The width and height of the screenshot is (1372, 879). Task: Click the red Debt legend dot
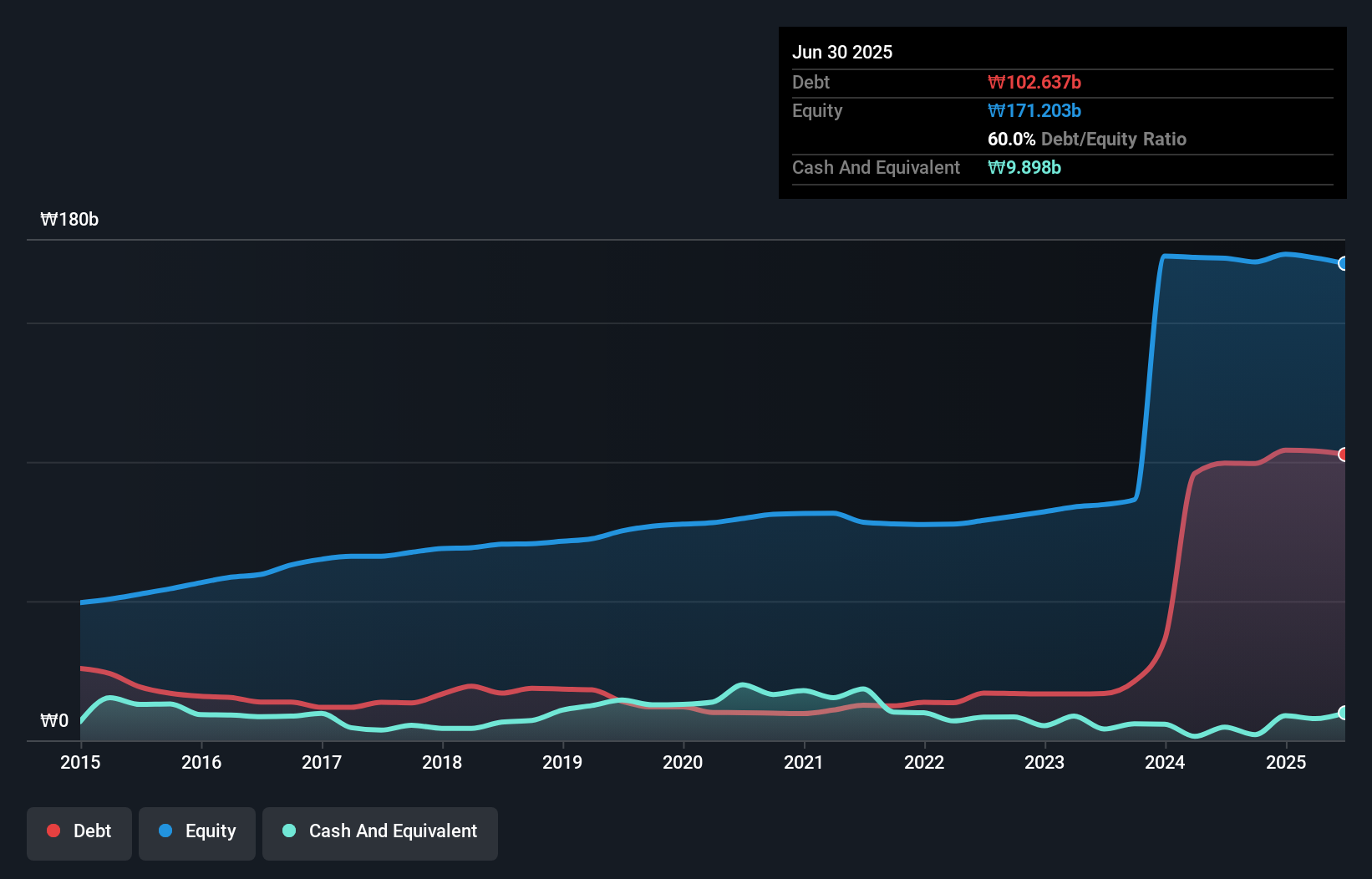tap(53, 831)
